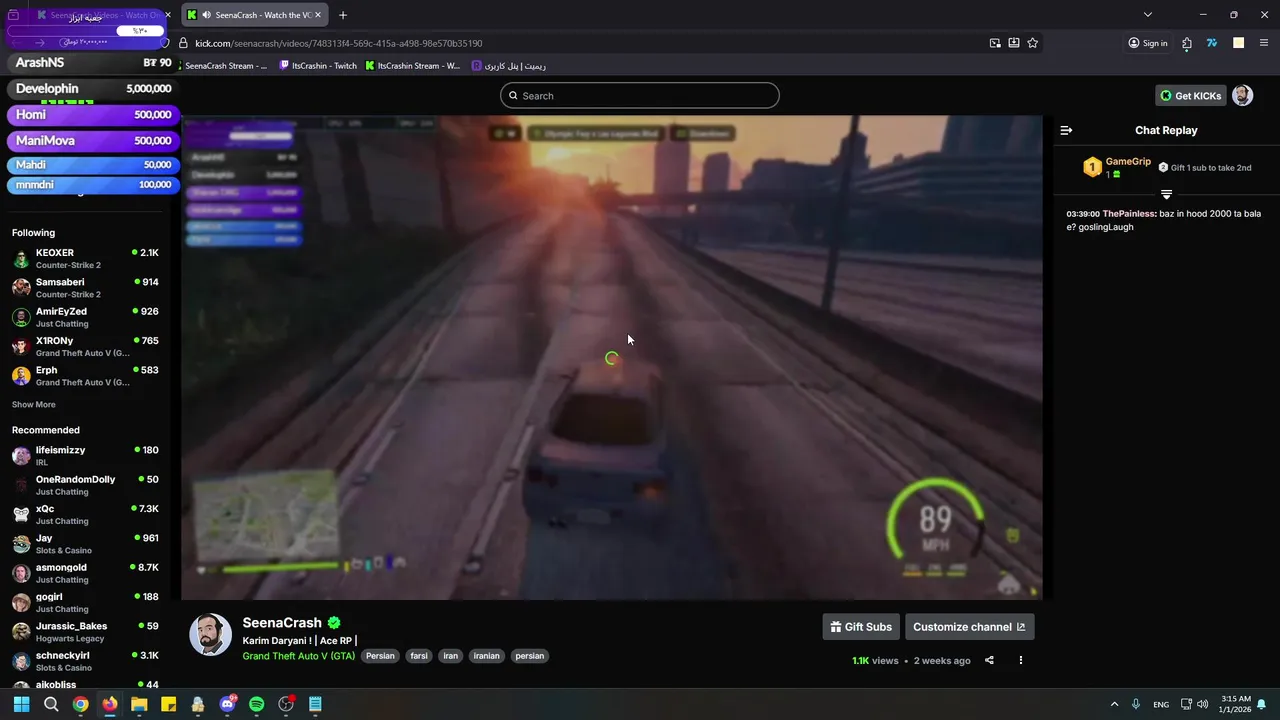This screenshot has width=1280, height=720.
Task: Open Discord from the taskbar
Action: (x=227, y=704)
